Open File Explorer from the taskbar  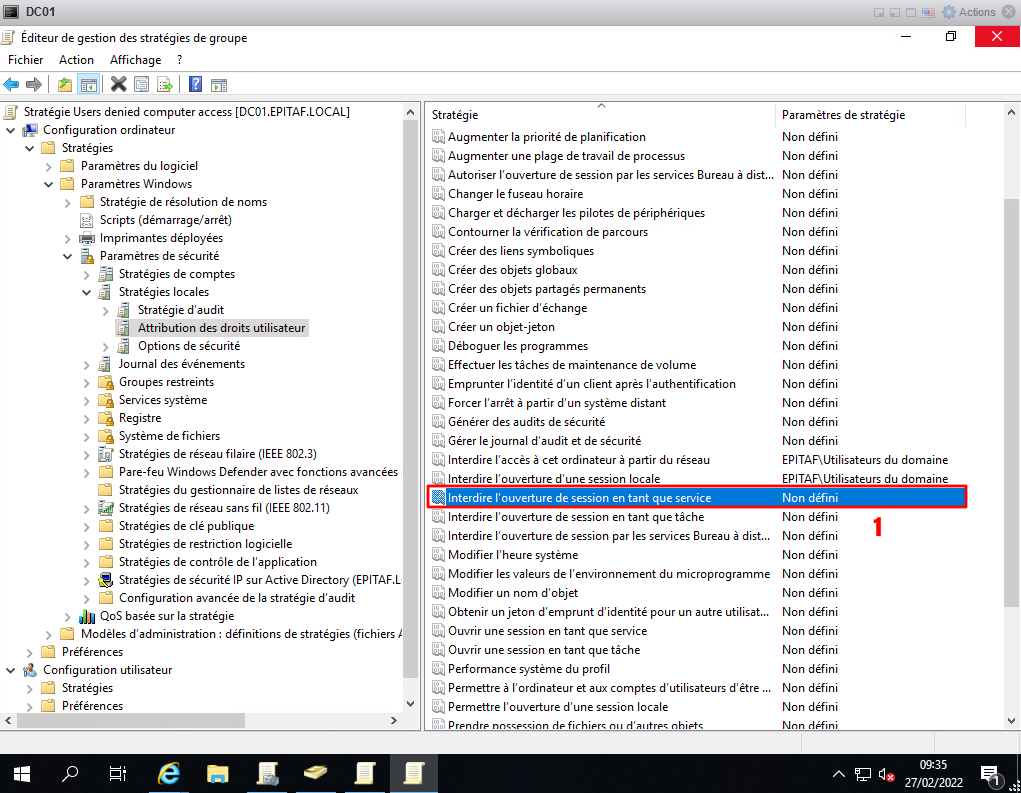tap(217, 773)
